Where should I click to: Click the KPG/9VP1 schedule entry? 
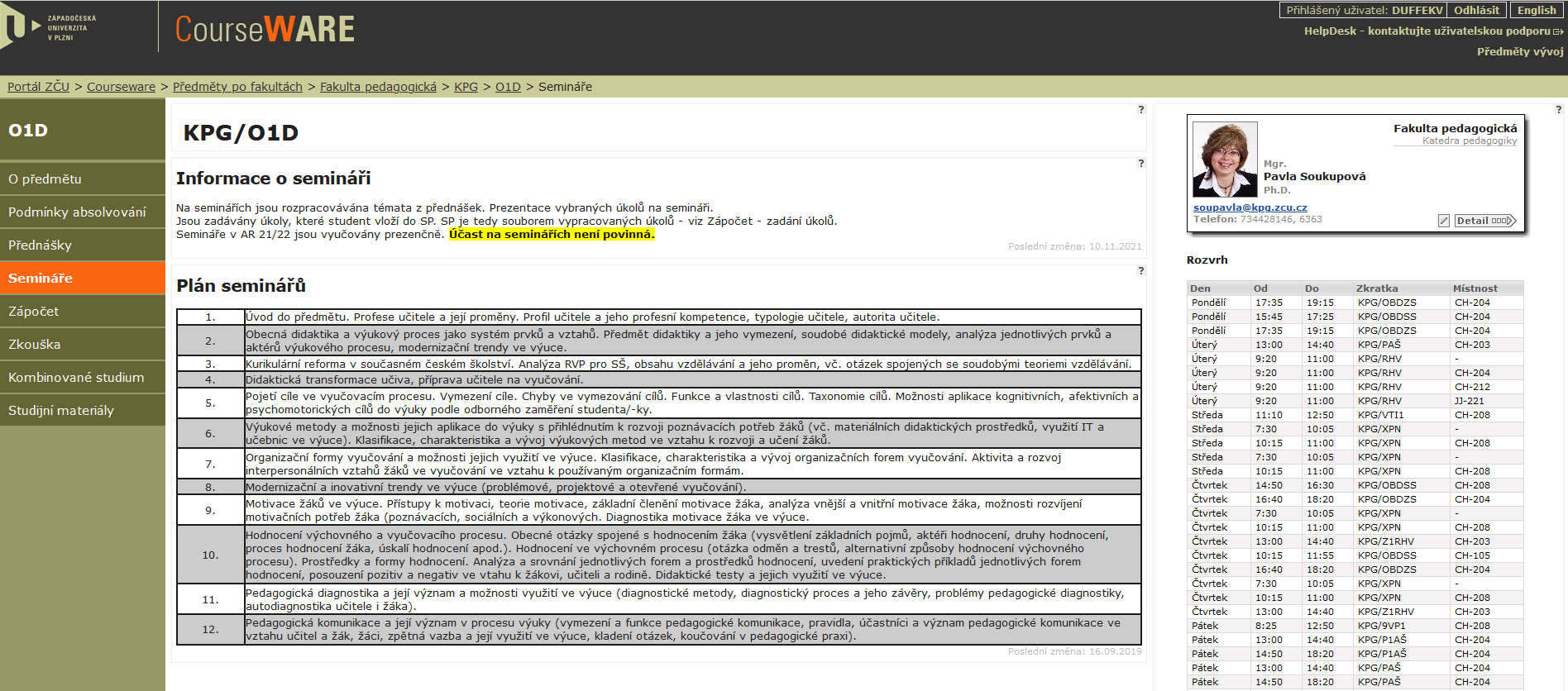coord(1381,626)
